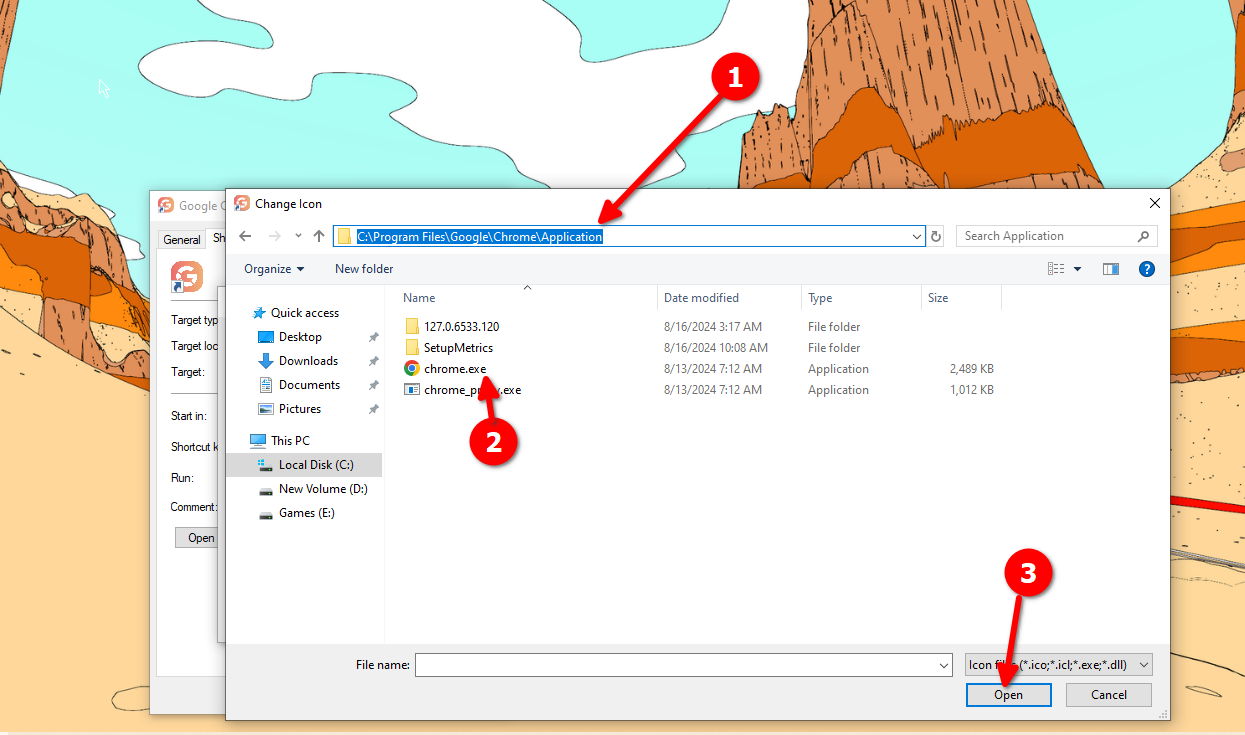Switch to General tab in properties window
Viewport: 1245px width, 735px height.
(x=182, y=239)
